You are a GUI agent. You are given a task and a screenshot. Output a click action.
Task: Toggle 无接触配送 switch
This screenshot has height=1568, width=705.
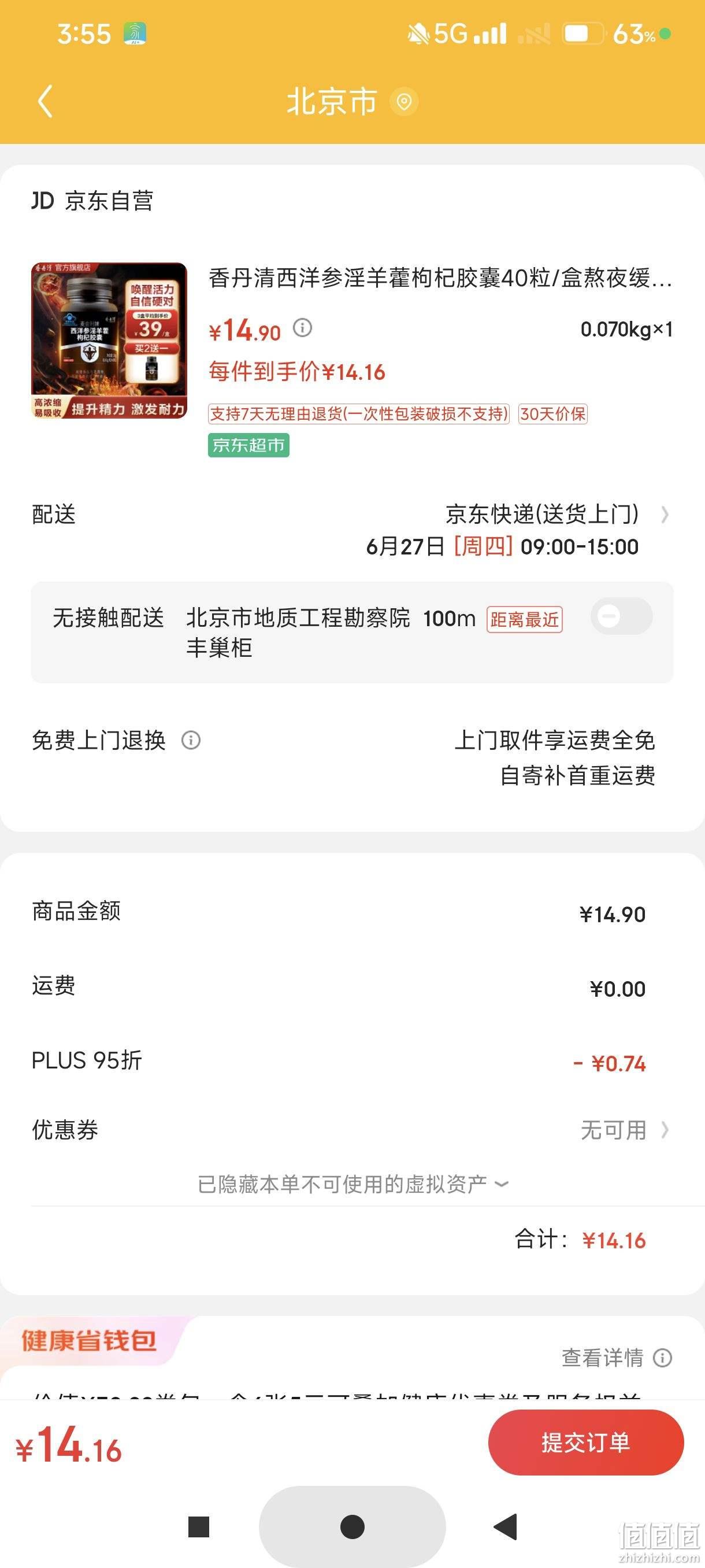[x=622, y=616]
